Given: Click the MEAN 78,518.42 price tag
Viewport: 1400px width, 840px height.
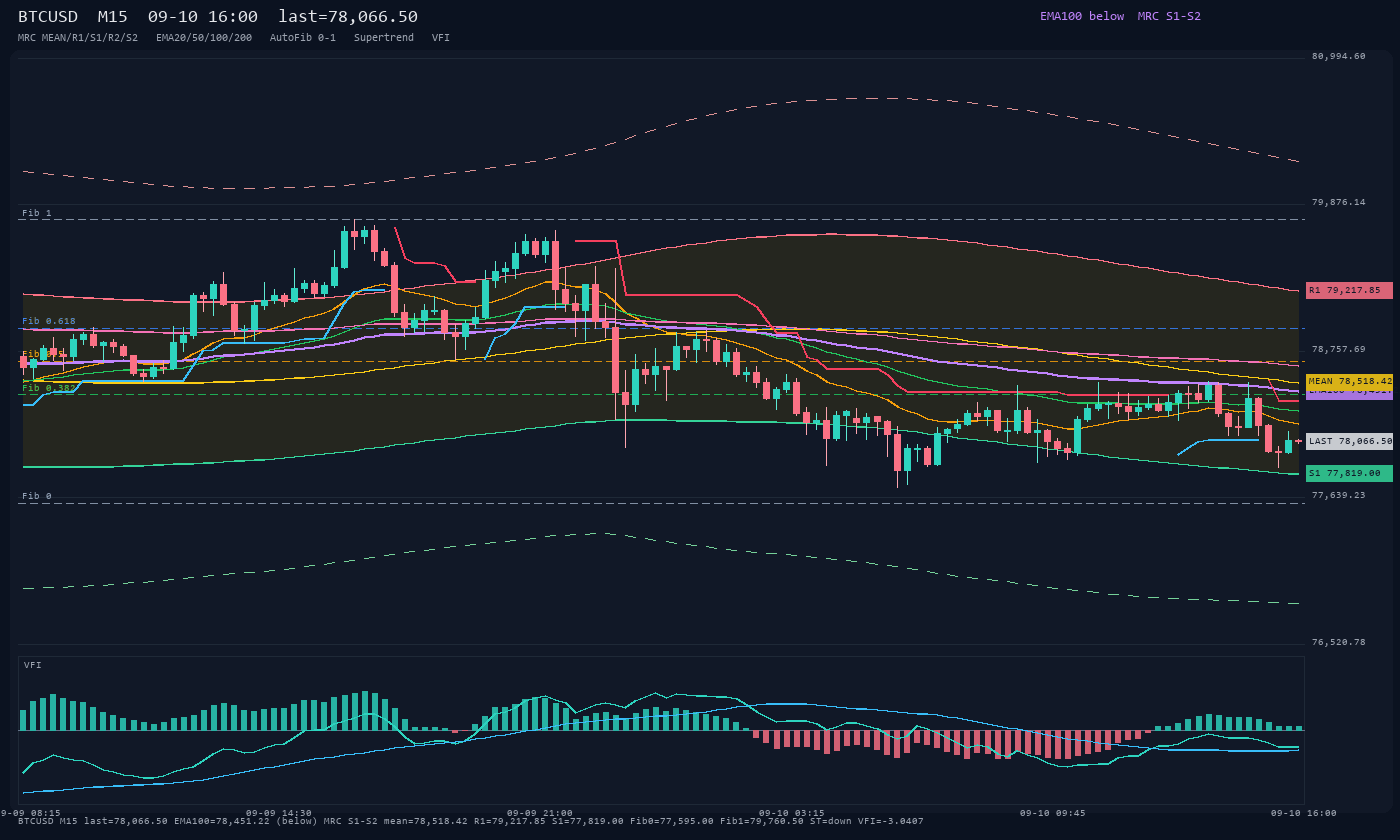Looking at the screenshot, I should 1349,381.
